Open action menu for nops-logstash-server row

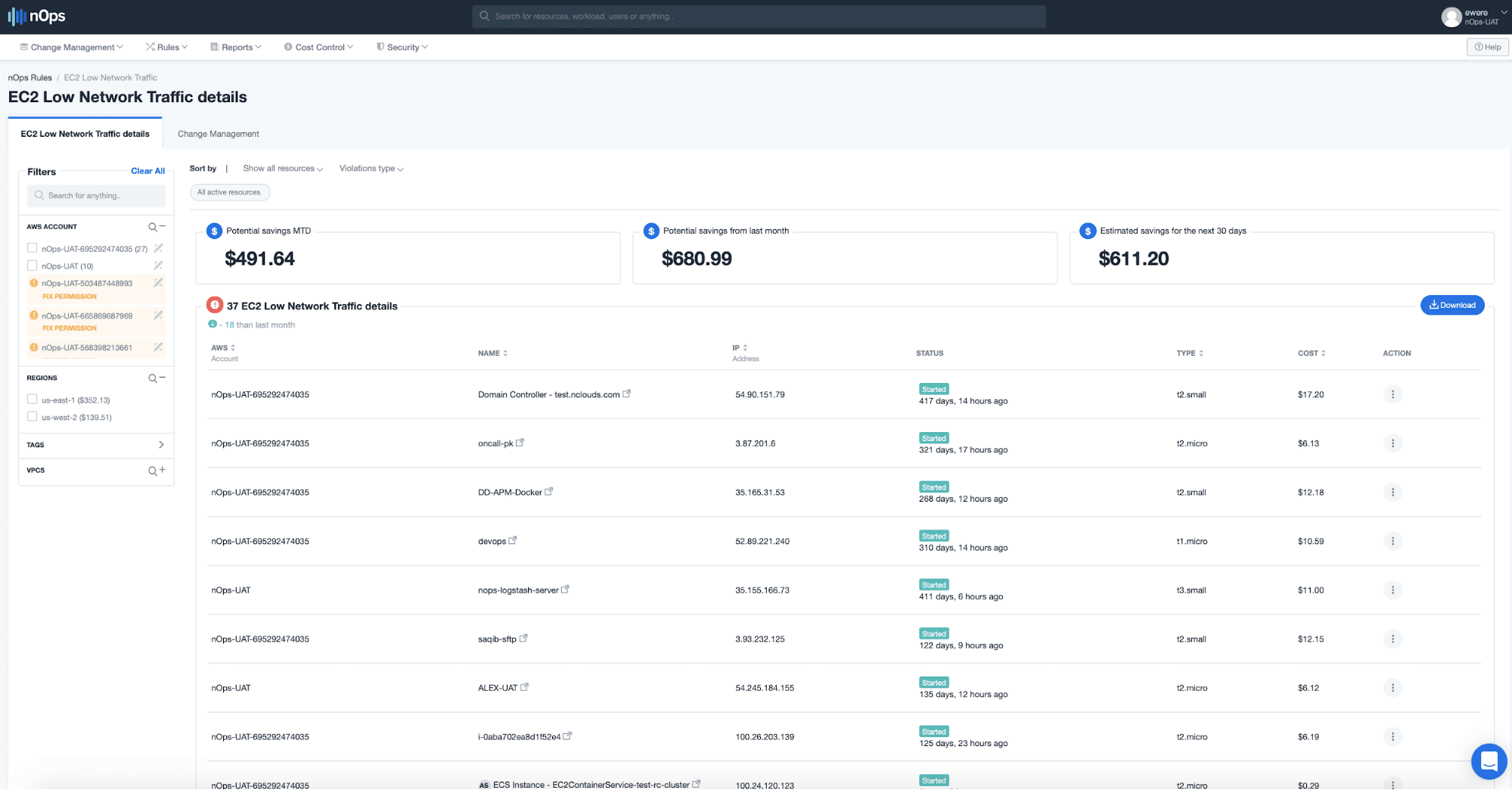point(1392,590)
